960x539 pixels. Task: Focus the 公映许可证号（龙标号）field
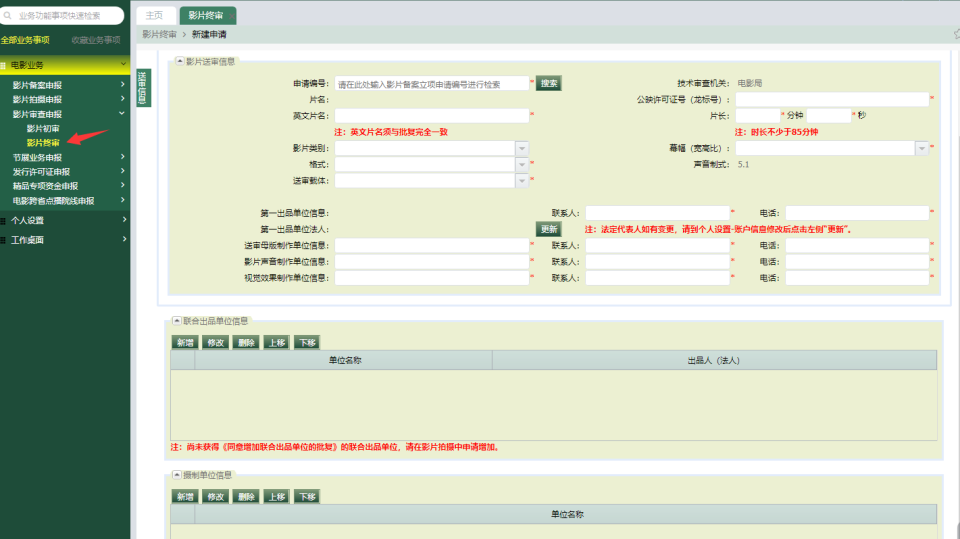pos(832,99)
